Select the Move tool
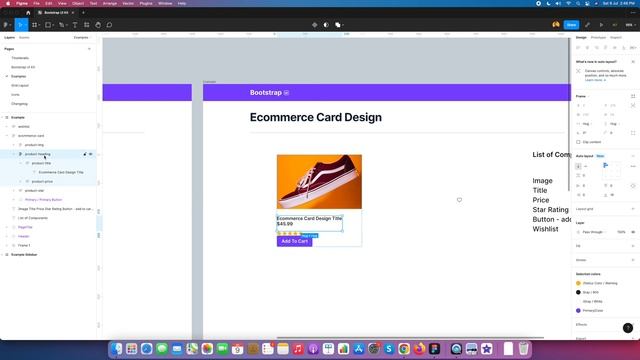This screenshot has height=360, width=640. coord(20,25)
